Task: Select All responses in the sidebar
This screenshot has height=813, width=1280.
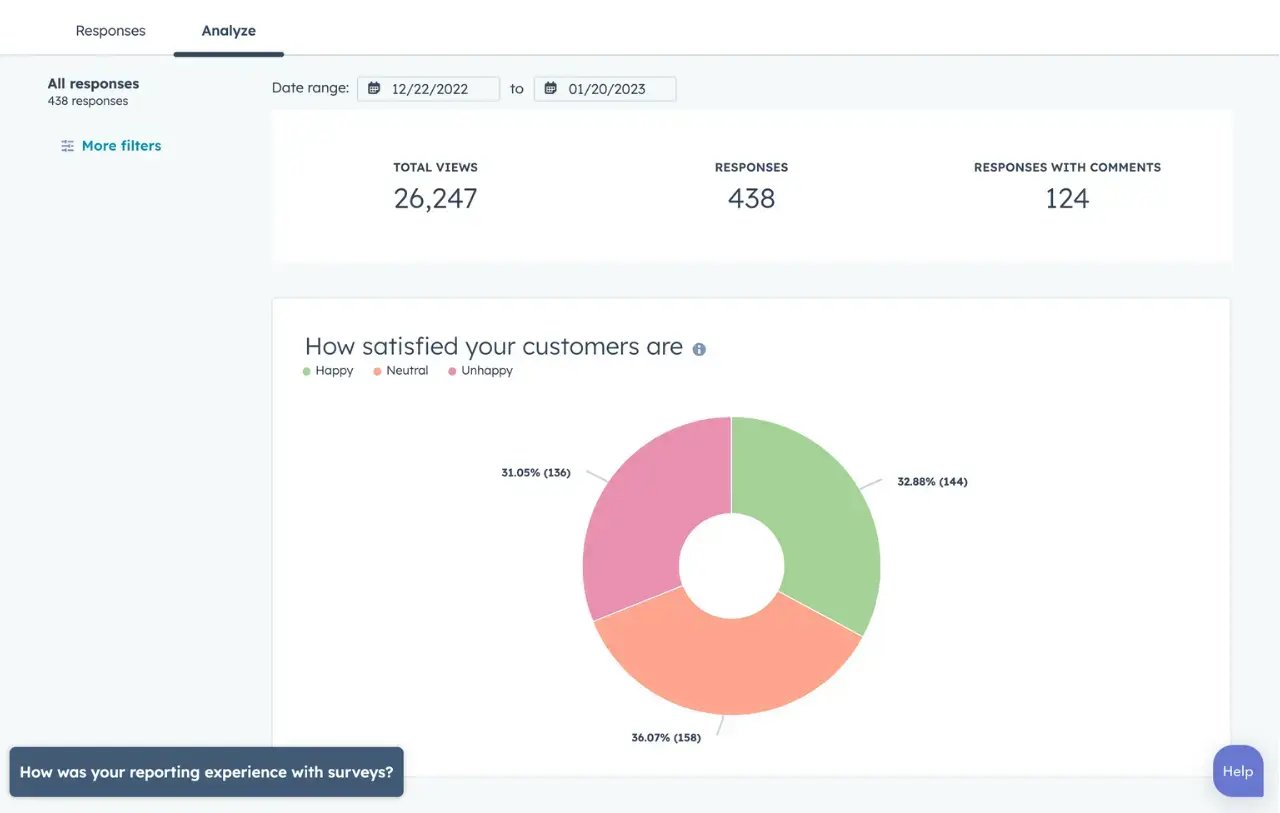Action: coord(92,83)
